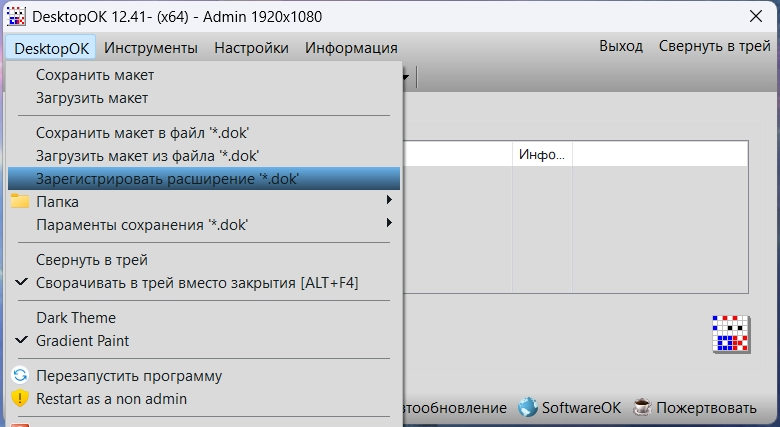
Task: Expand the Папка submenu arrow
Action: 389,202
